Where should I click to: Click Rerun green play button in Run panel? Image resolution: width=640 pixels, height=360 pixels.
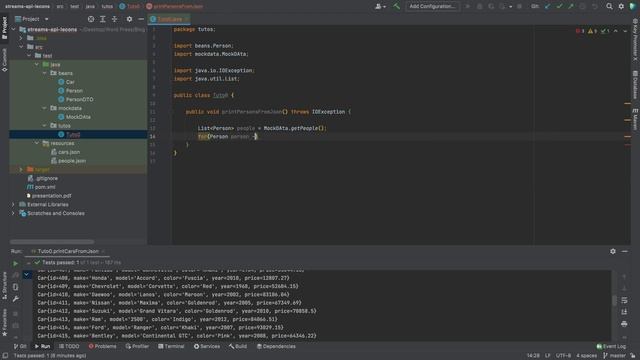[x=15, y=263]
